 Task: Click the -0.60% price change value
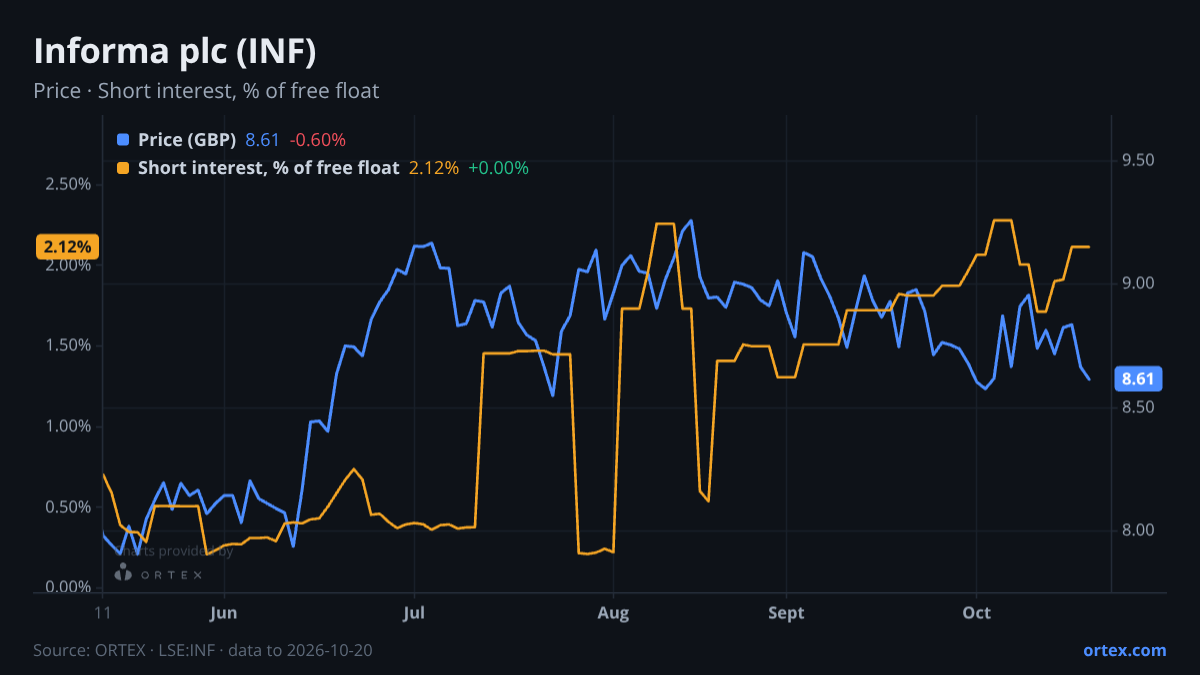[x=317, y=140]
